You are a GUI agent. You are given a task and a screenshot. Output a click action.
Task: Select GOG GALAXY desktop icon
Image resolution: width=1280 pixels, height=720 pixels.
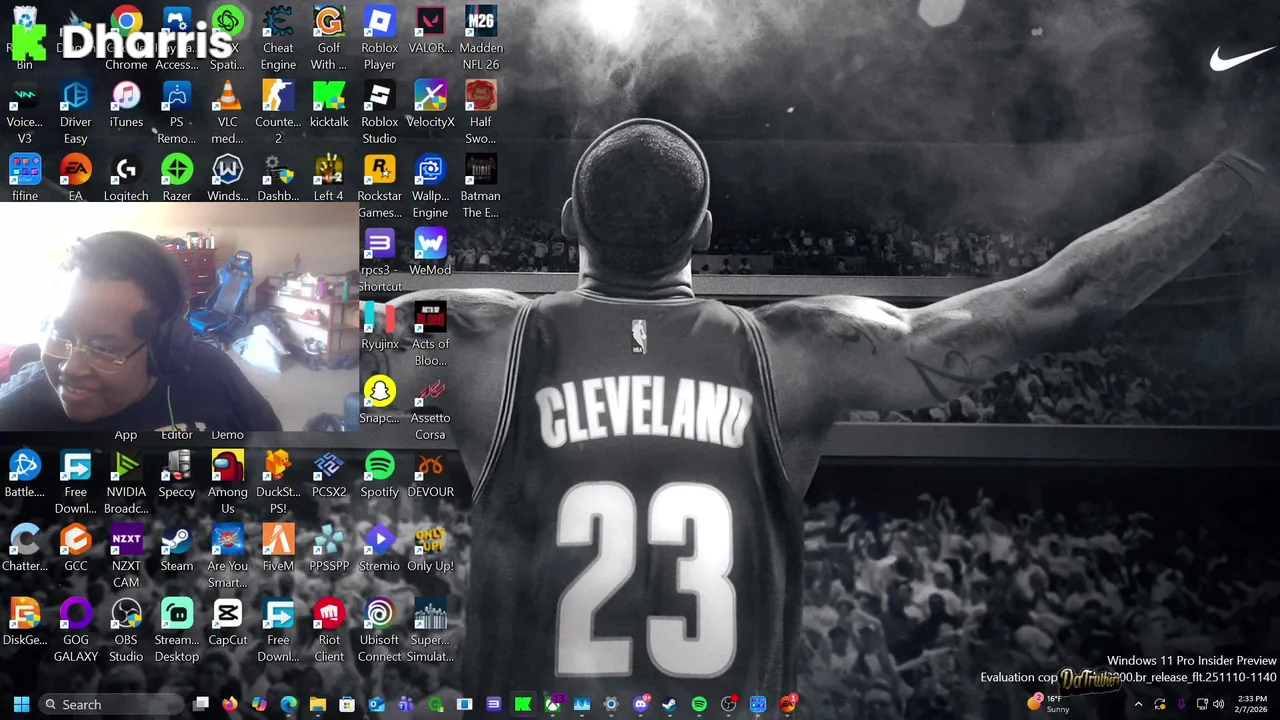pyautogui.click(x=76, y=630)
